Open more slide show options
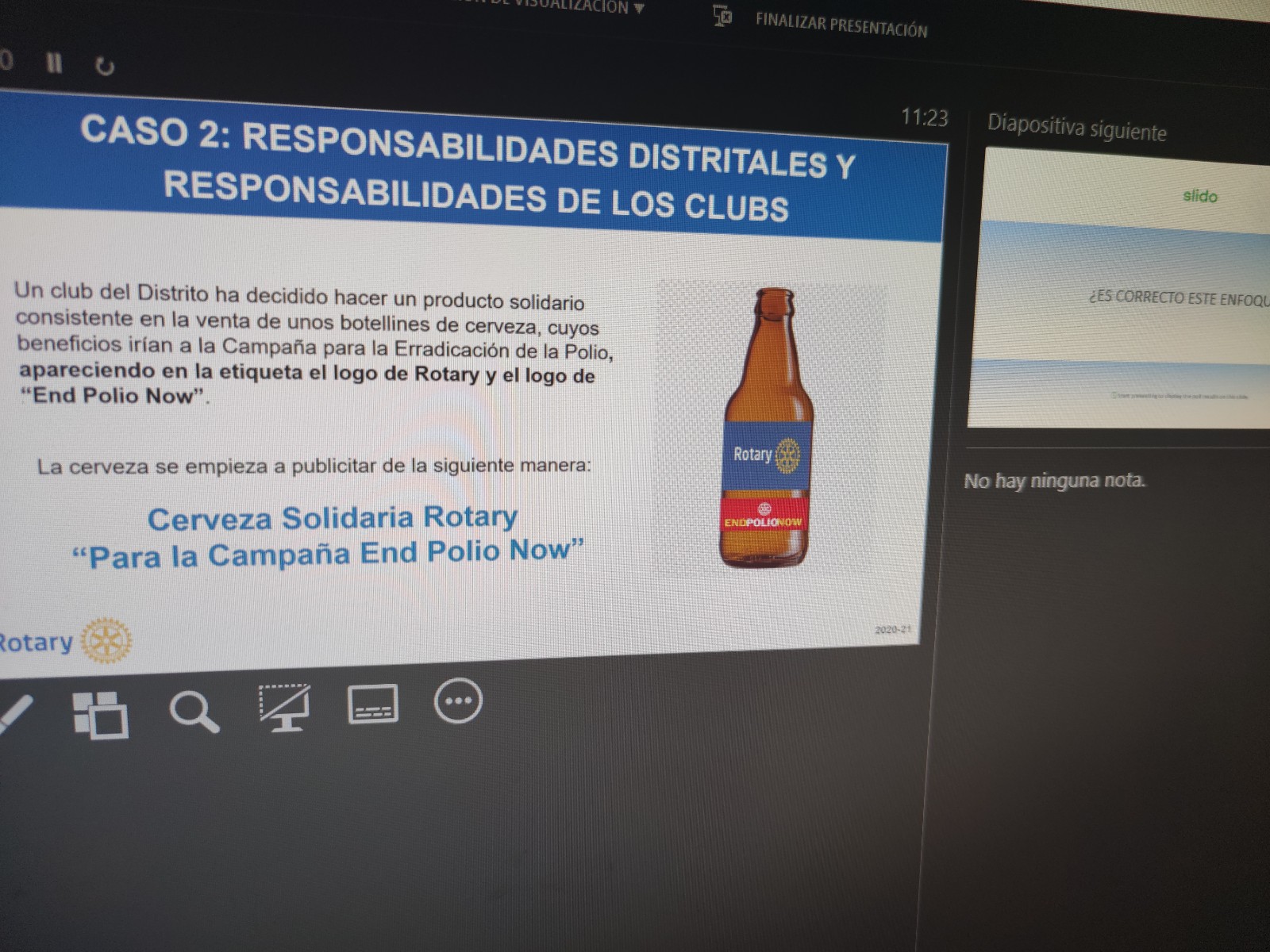 pos(458,701)
